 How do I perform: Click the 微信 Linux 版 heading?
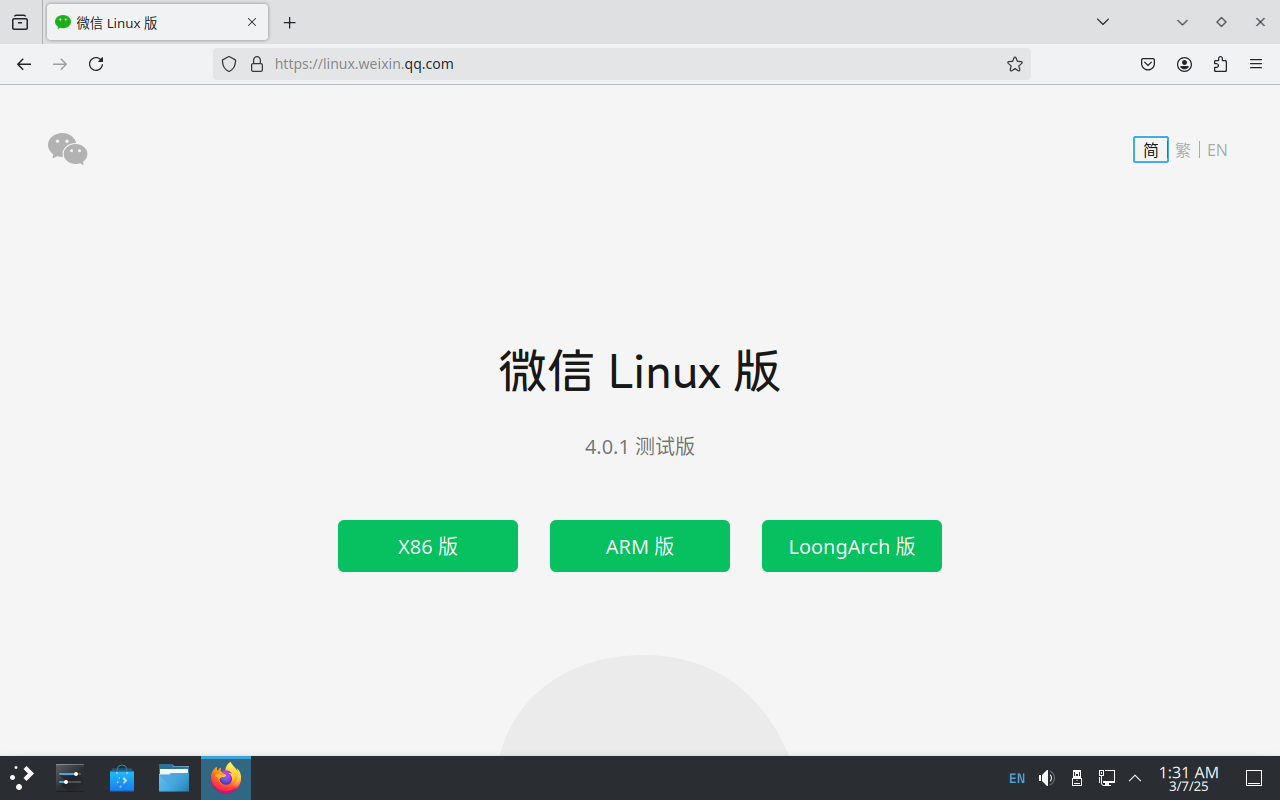click(x=640, y=372)
